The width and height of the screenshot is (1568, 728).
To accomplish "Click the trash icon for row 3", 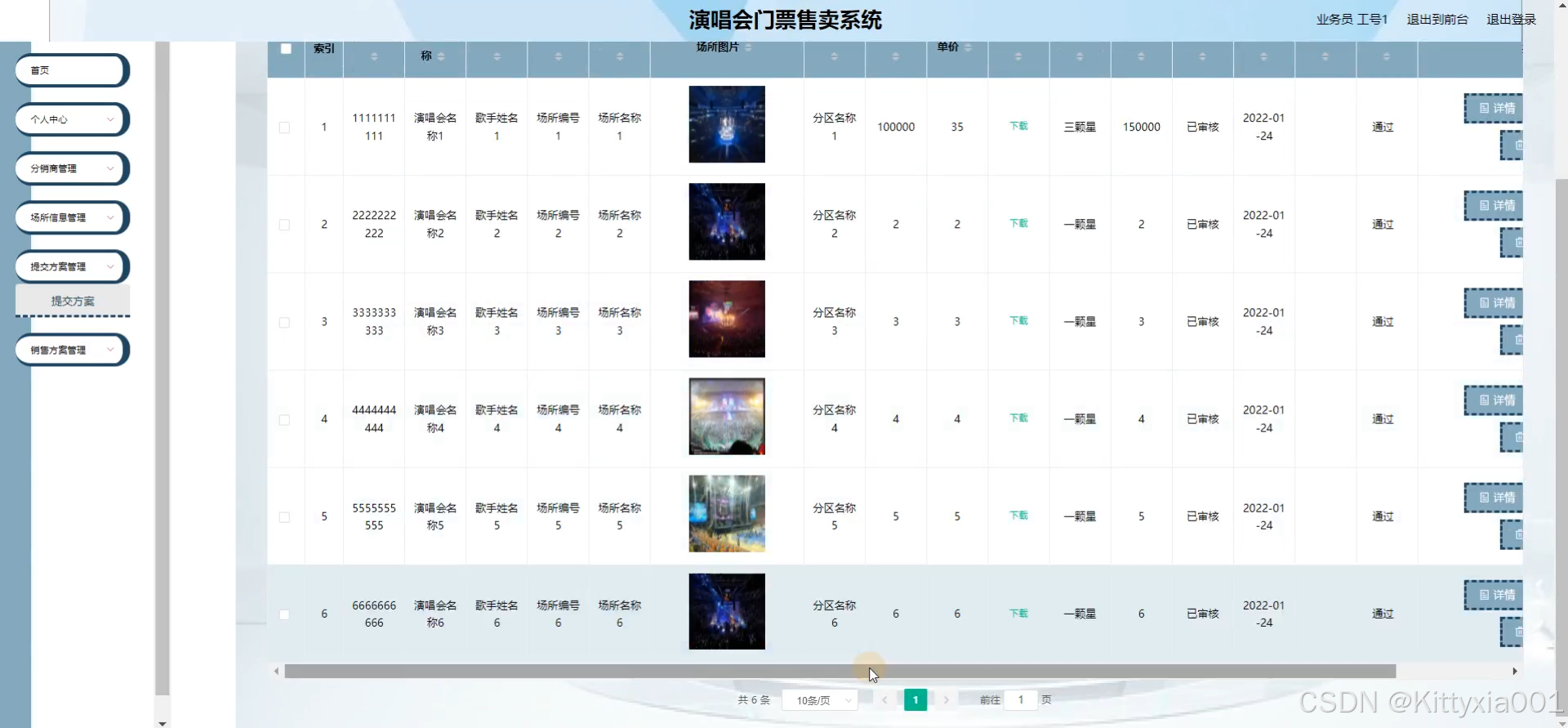I will pyautogui.click(x=1515, y=340).
